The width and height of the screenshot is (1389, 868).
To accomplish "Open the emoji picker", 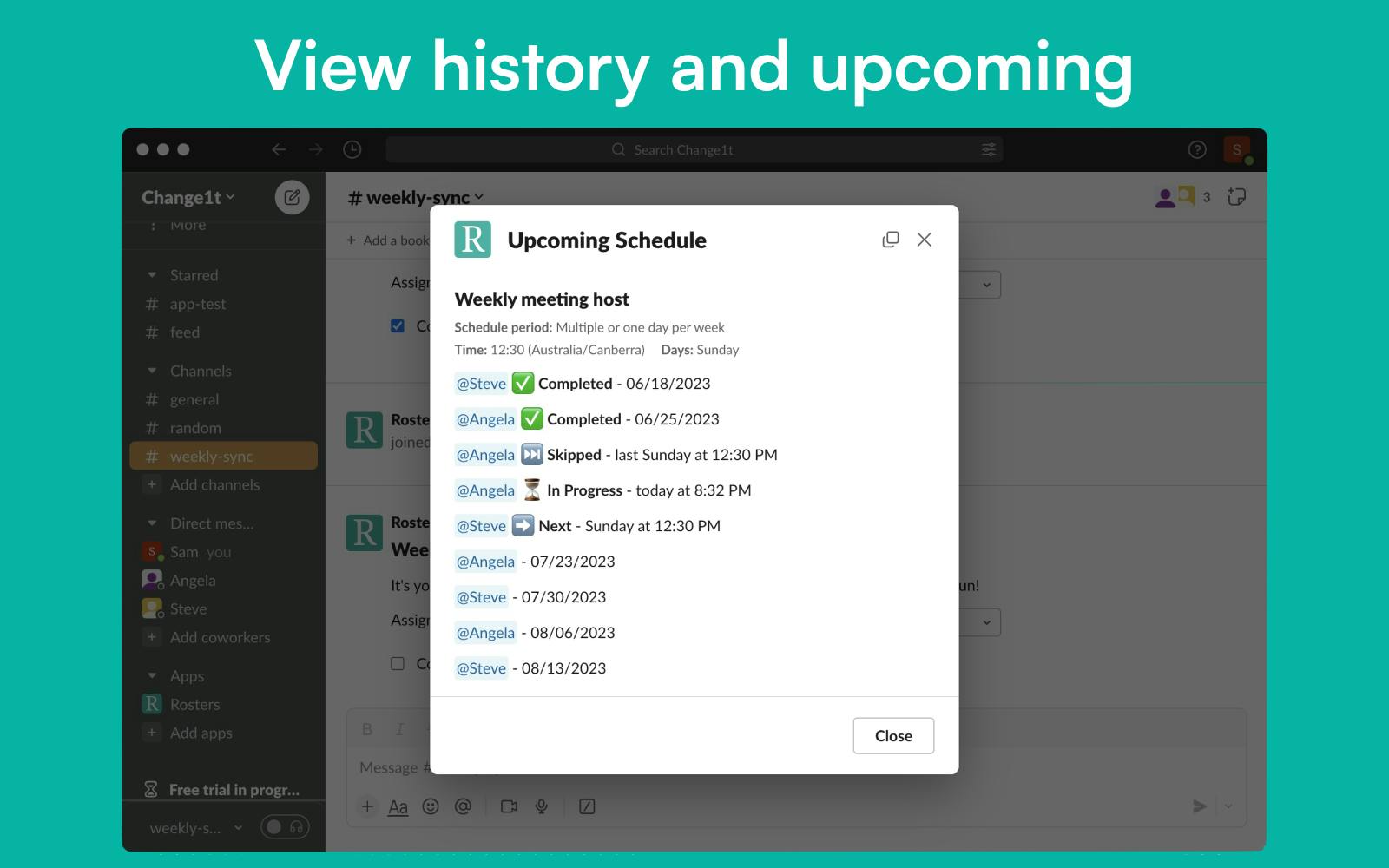I will click(x=431, y=806).
